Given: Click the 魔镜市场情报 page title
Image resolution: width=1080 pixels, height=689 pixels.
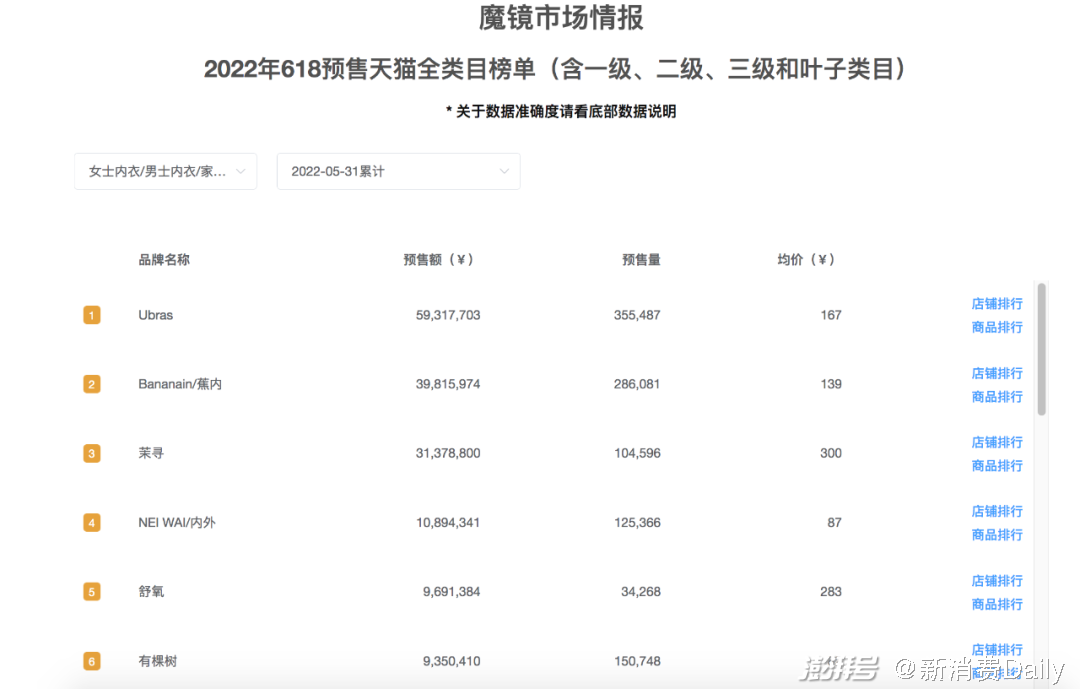Looking at the screenshot, I should pos(561,18).
